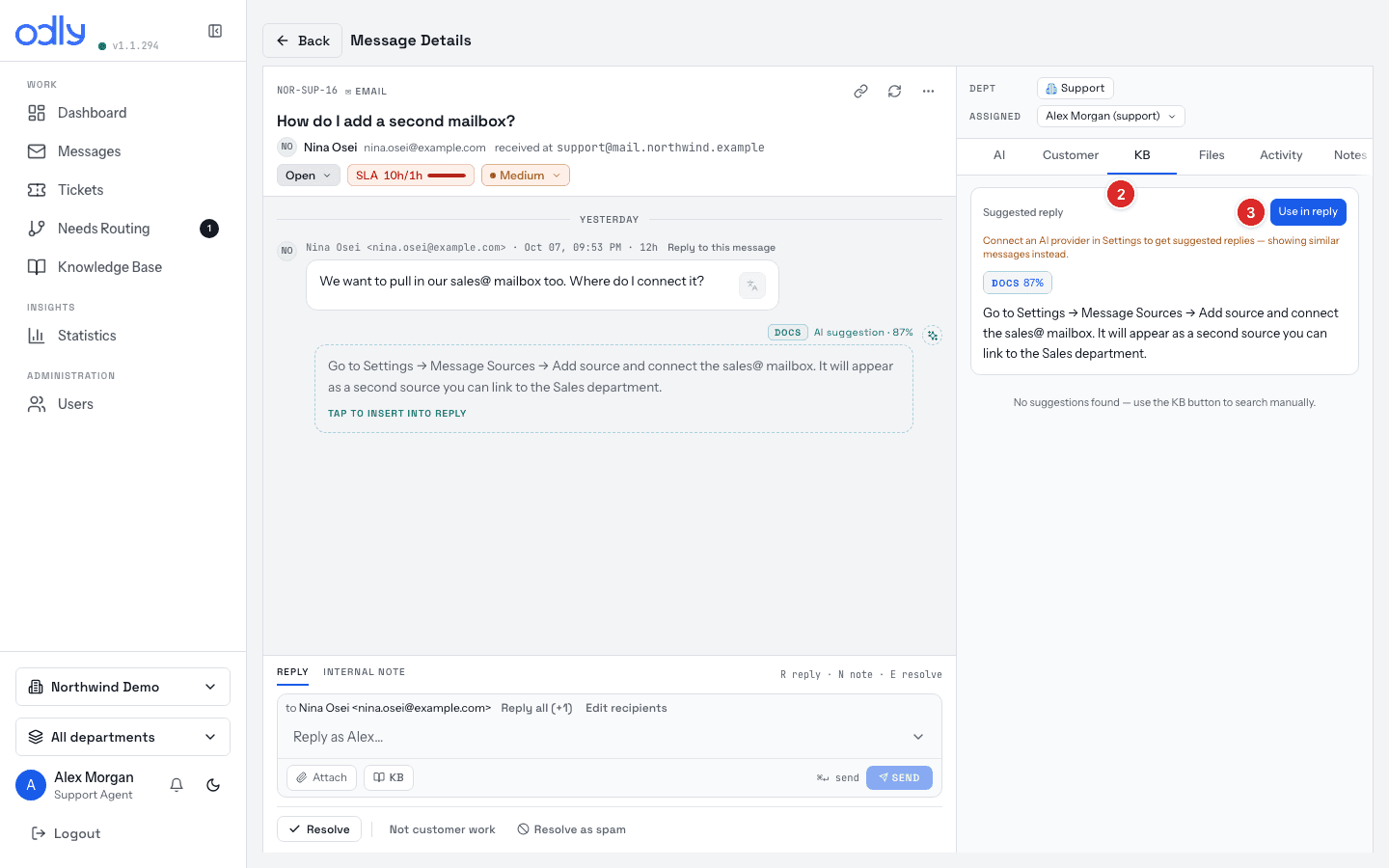Open Knowledge Base in the sidebar
Screen dimensions: 1389x868
[x=123, y=267]
